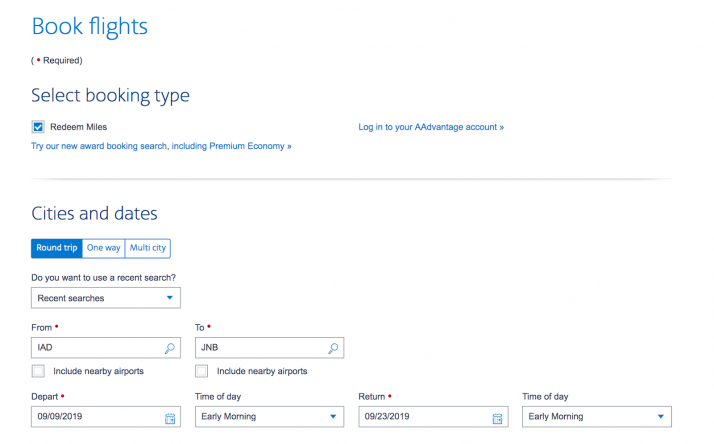Image resolution: width=714 pixels, height=444 pixels.
Task: Enable nearby airports under the From field
Action: pos(38,371)
